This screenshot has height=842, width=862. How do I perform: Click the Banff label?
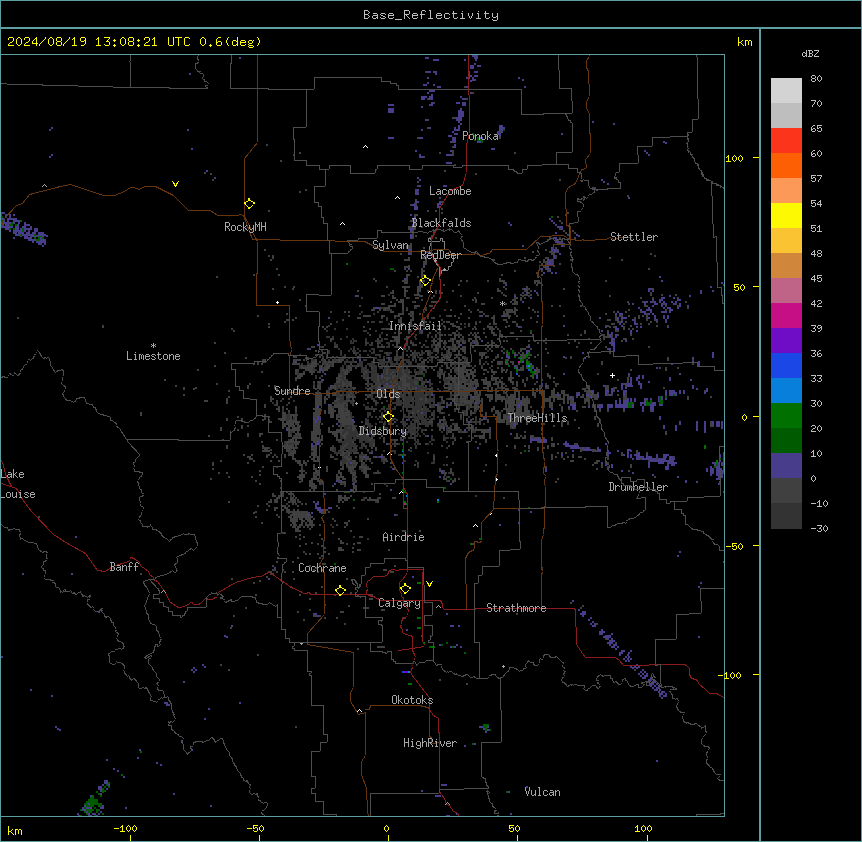click(x=124, y=567)
